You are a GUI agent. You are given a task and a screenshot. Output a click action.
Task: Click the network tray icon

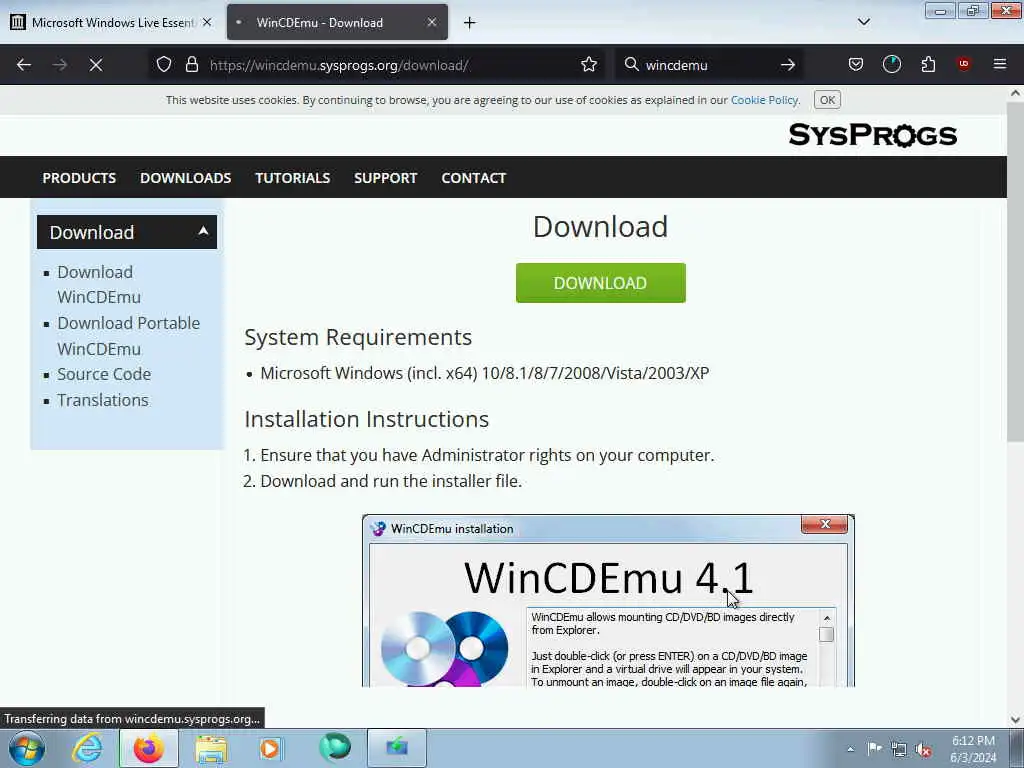(x=899, y=749)
